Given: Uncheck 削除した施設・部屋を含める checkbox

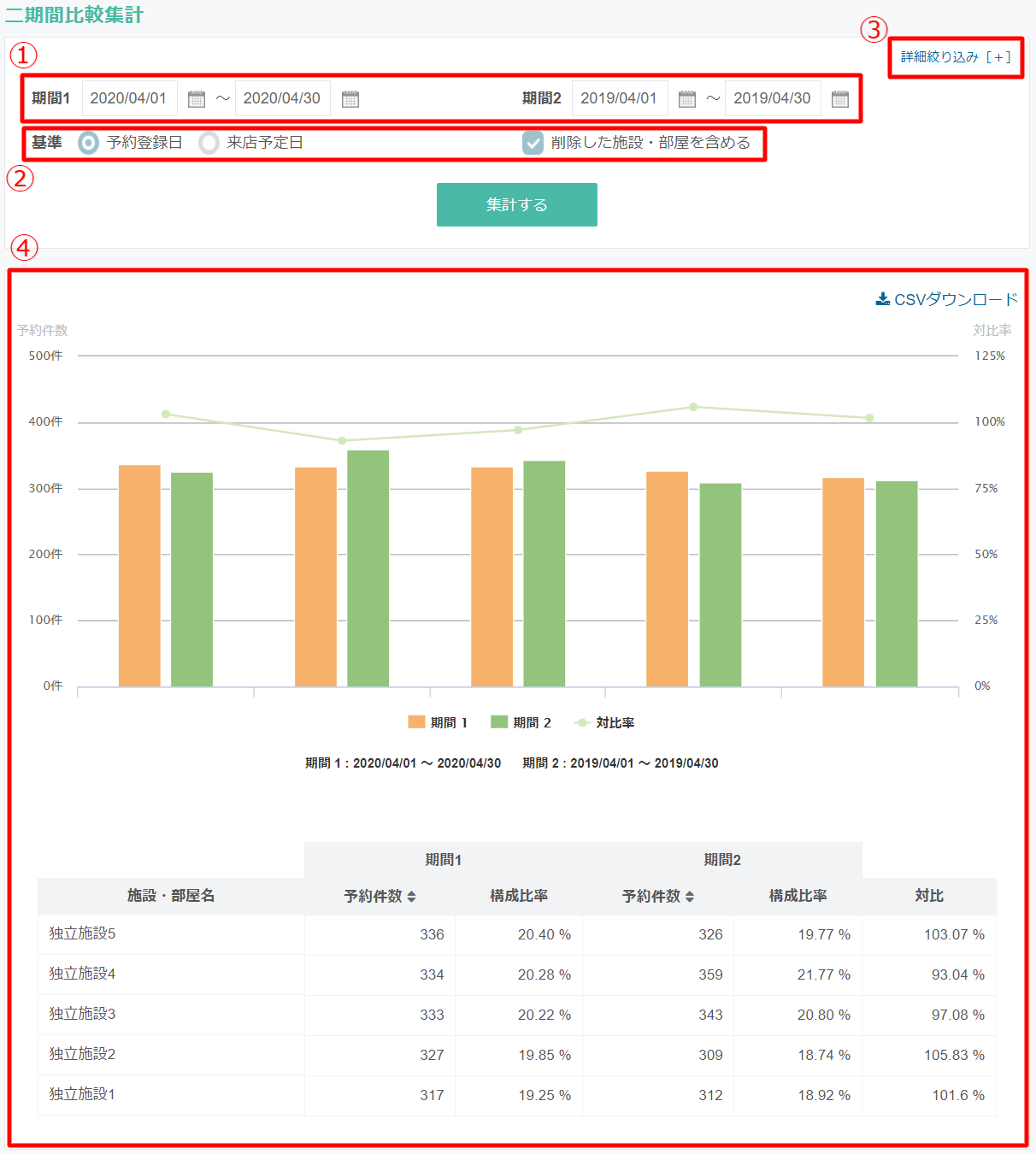Looking at the screenshot, I should coord(533,143).
